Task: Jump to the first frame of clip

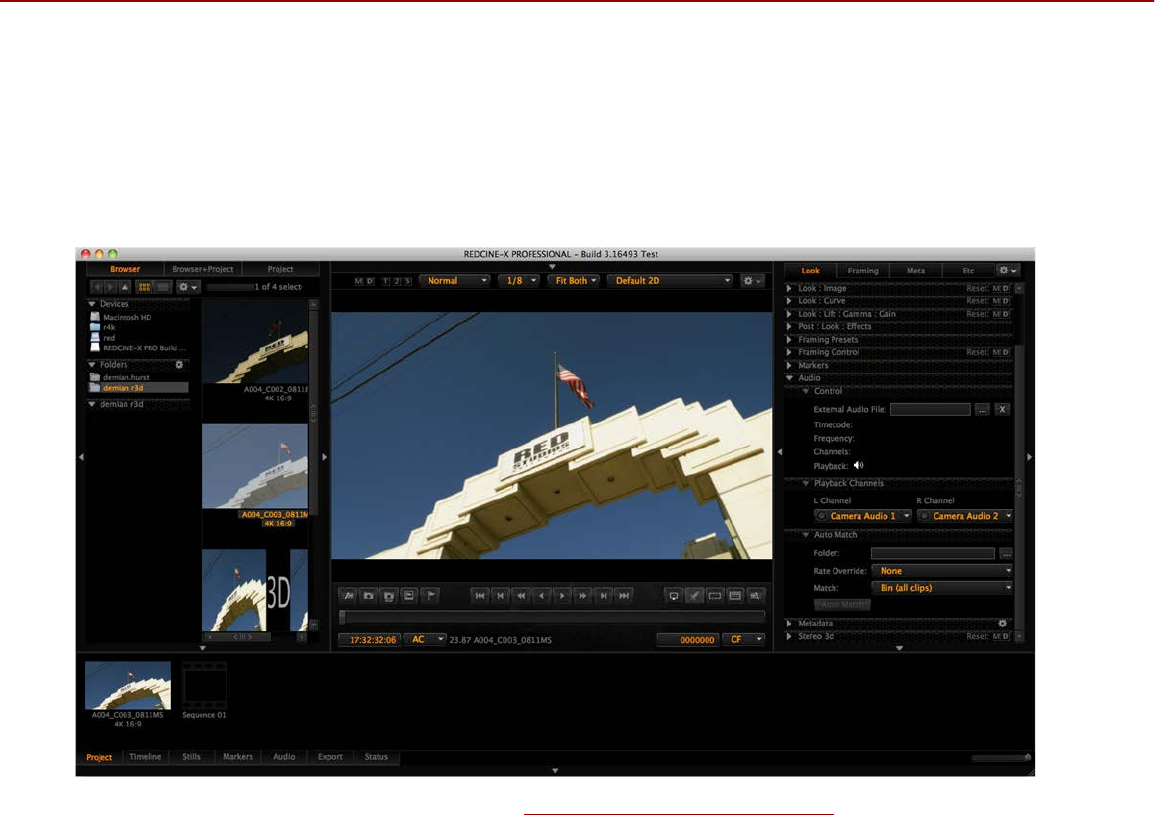Action: tap(480, 596)
